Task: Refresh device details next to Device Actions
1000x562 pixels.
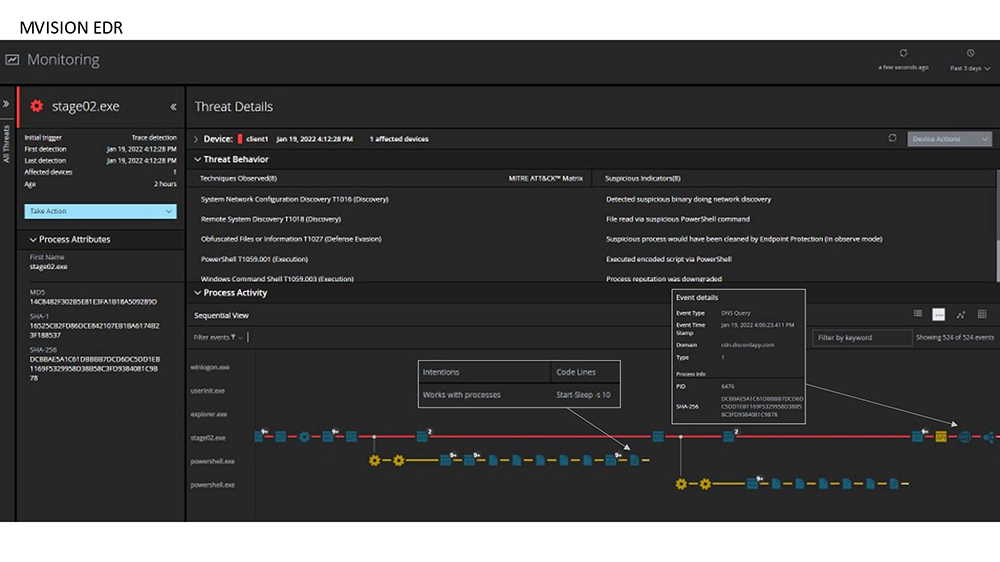Action: [892, 138]
